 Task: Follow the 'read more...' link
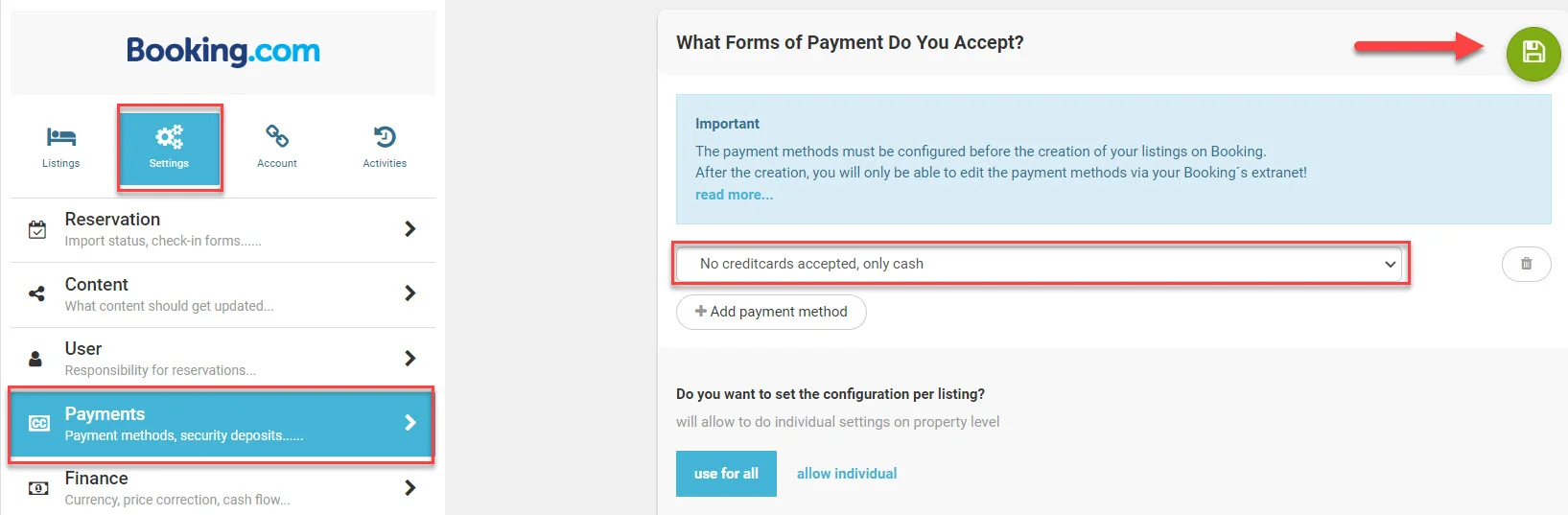[734, 195]
